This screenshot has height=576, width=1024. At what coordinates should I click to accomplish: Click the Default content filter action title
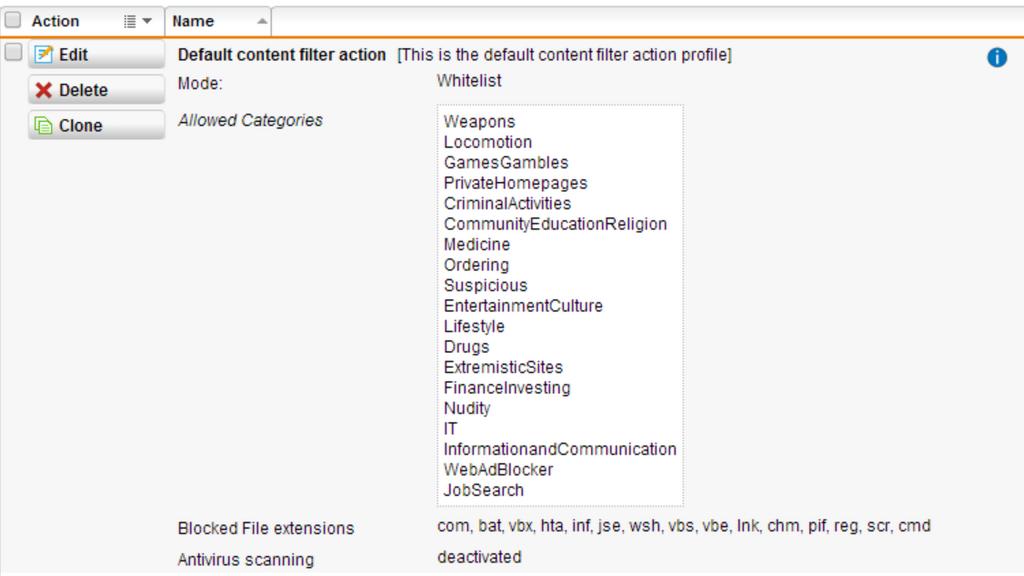click(281, 55)
